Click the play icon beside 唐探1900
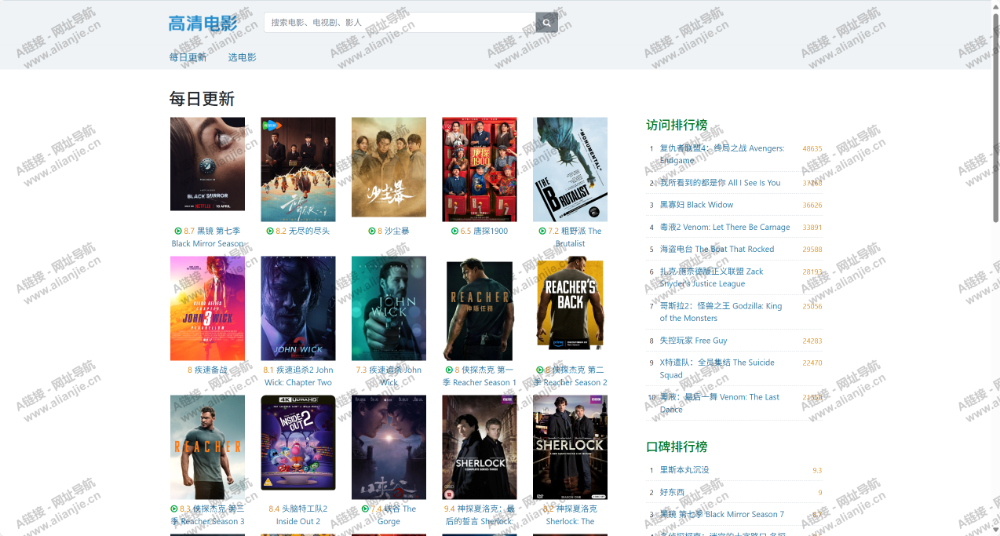The width and height of the screenshot is (1000, 536). (455, 231)
